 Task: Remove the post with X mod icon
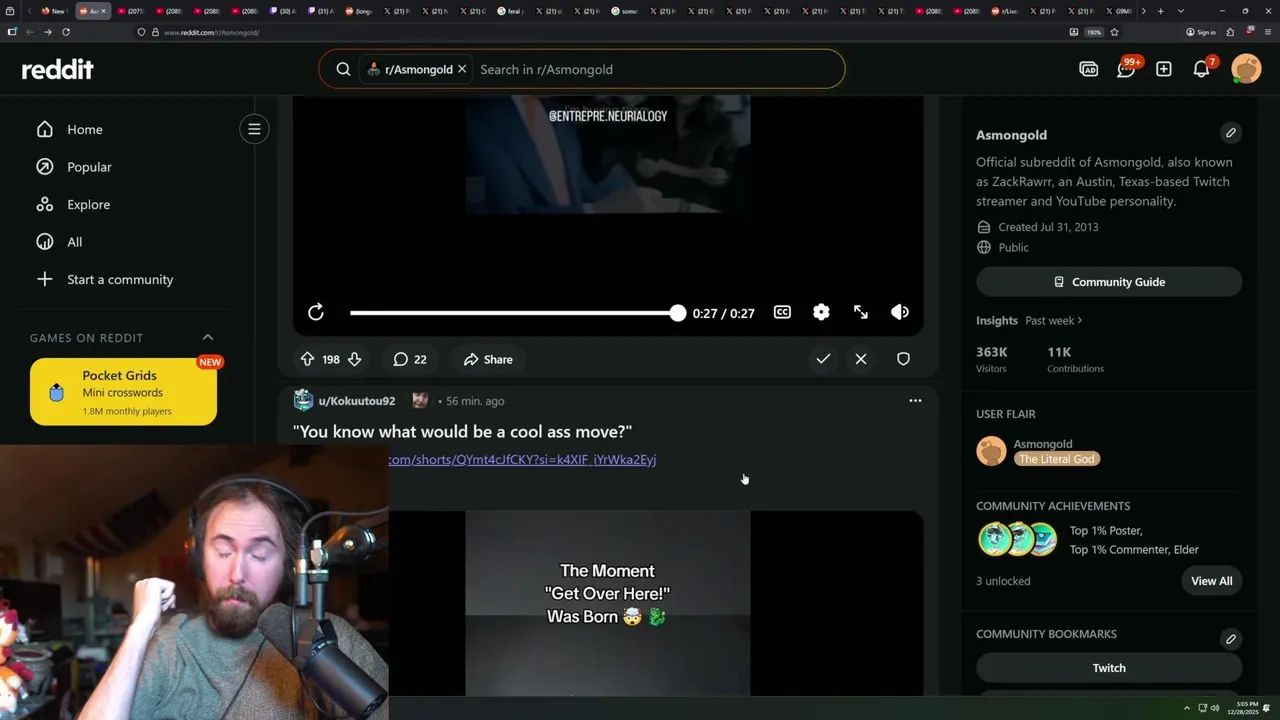click(x=861, y=359)
